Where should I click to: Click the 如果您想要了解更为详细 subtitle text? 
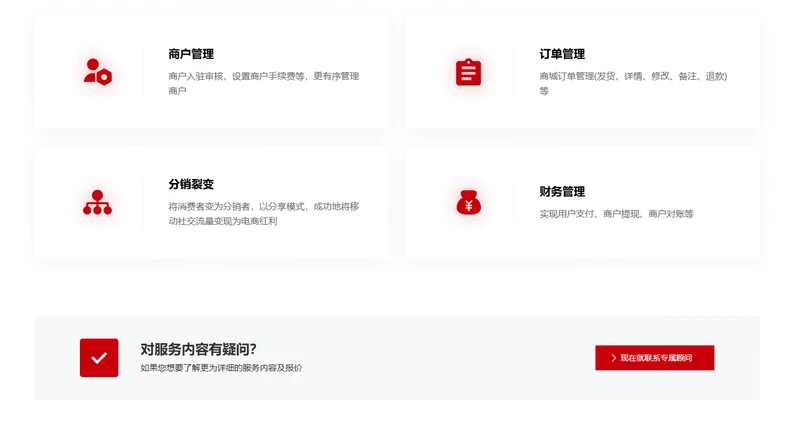[221, 368]
